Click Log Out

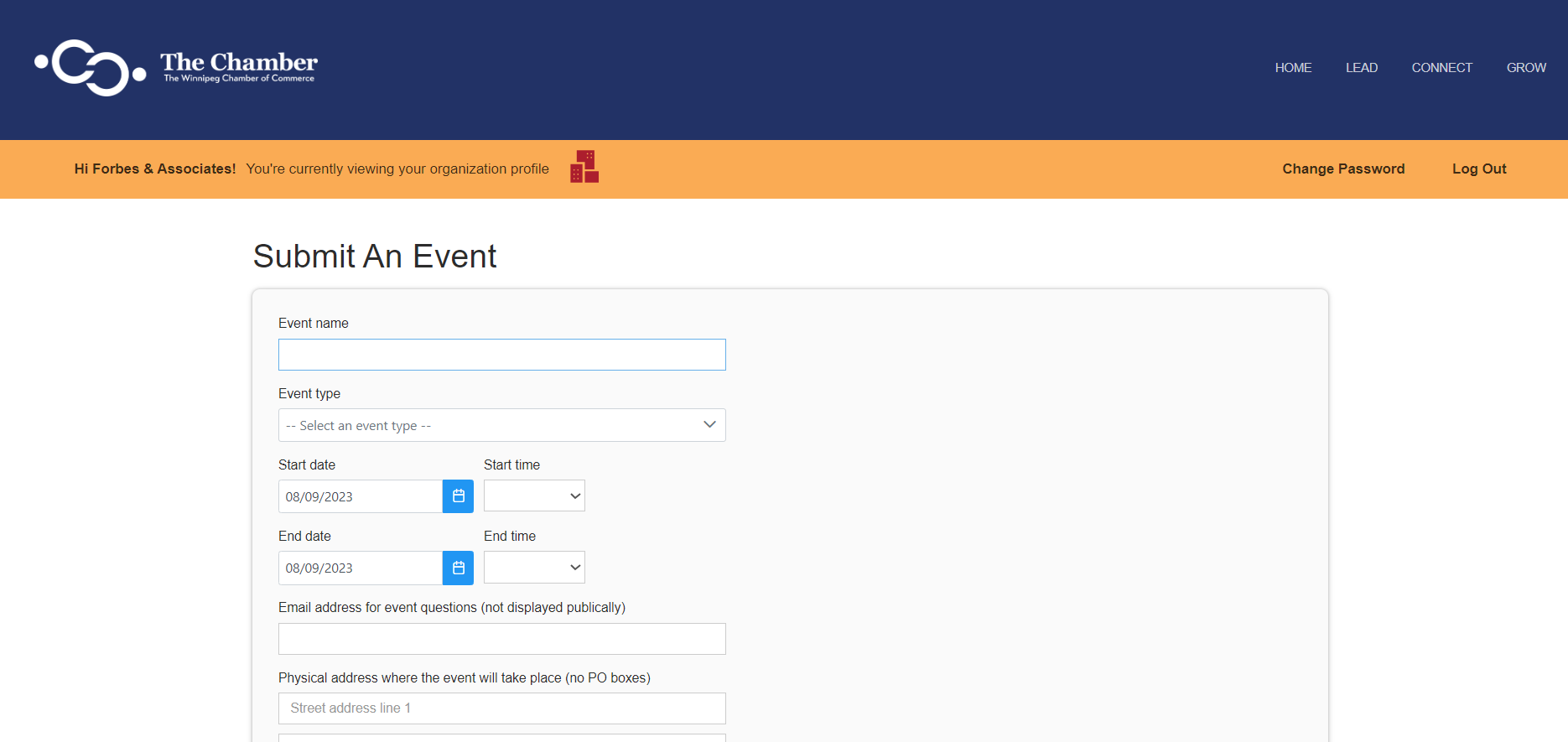[x=1479, y=169]
